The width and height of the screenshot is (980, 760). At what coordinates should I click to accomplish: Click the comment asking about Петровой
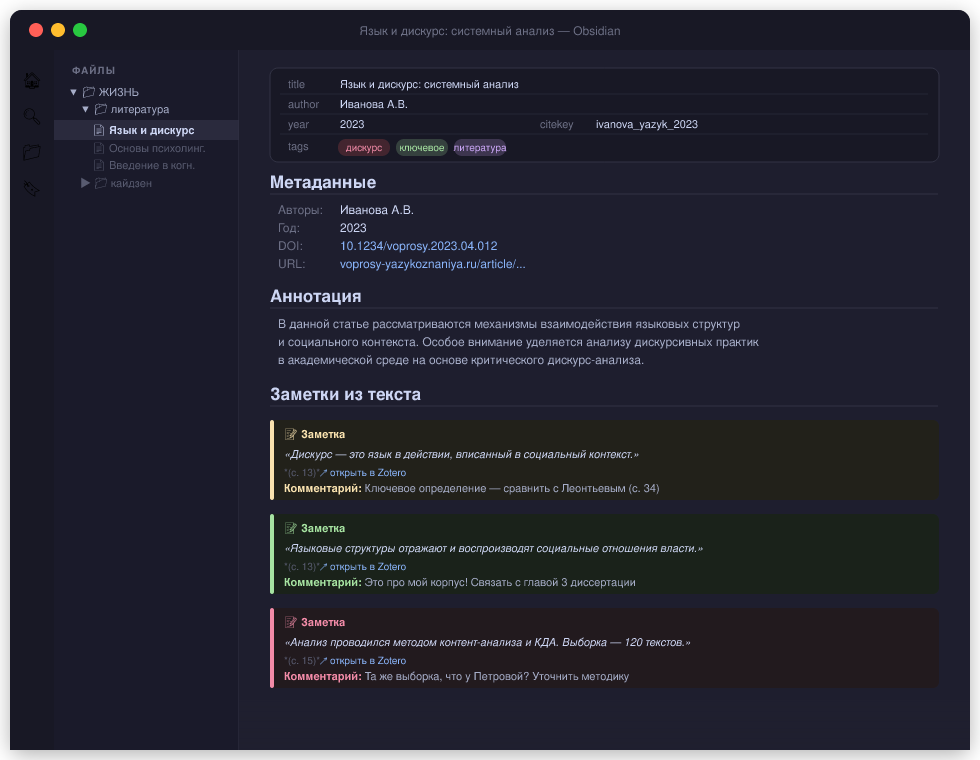(x=456, y=676)
